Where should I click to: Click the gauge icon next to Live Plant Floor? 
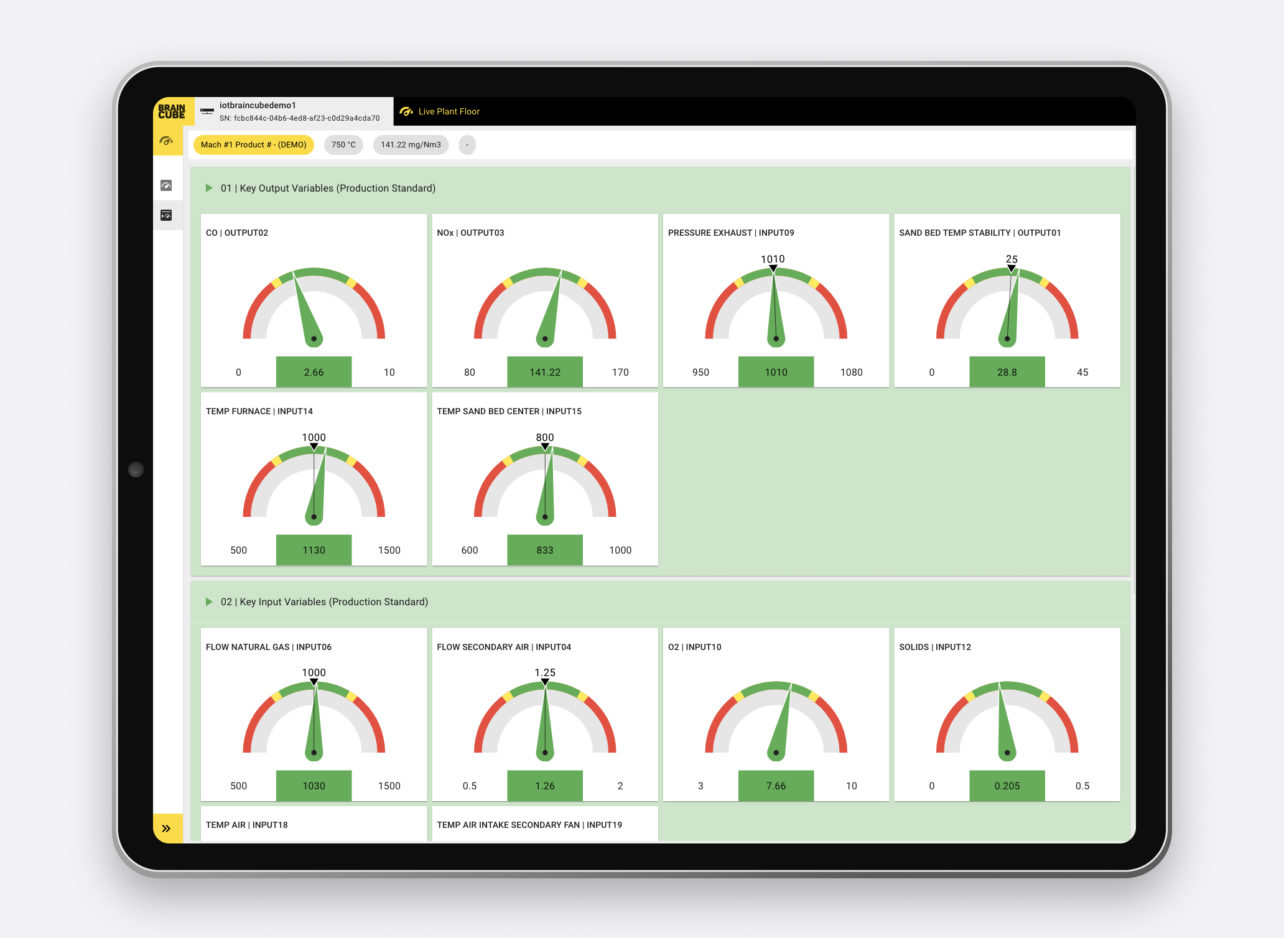tap(406, 112)
